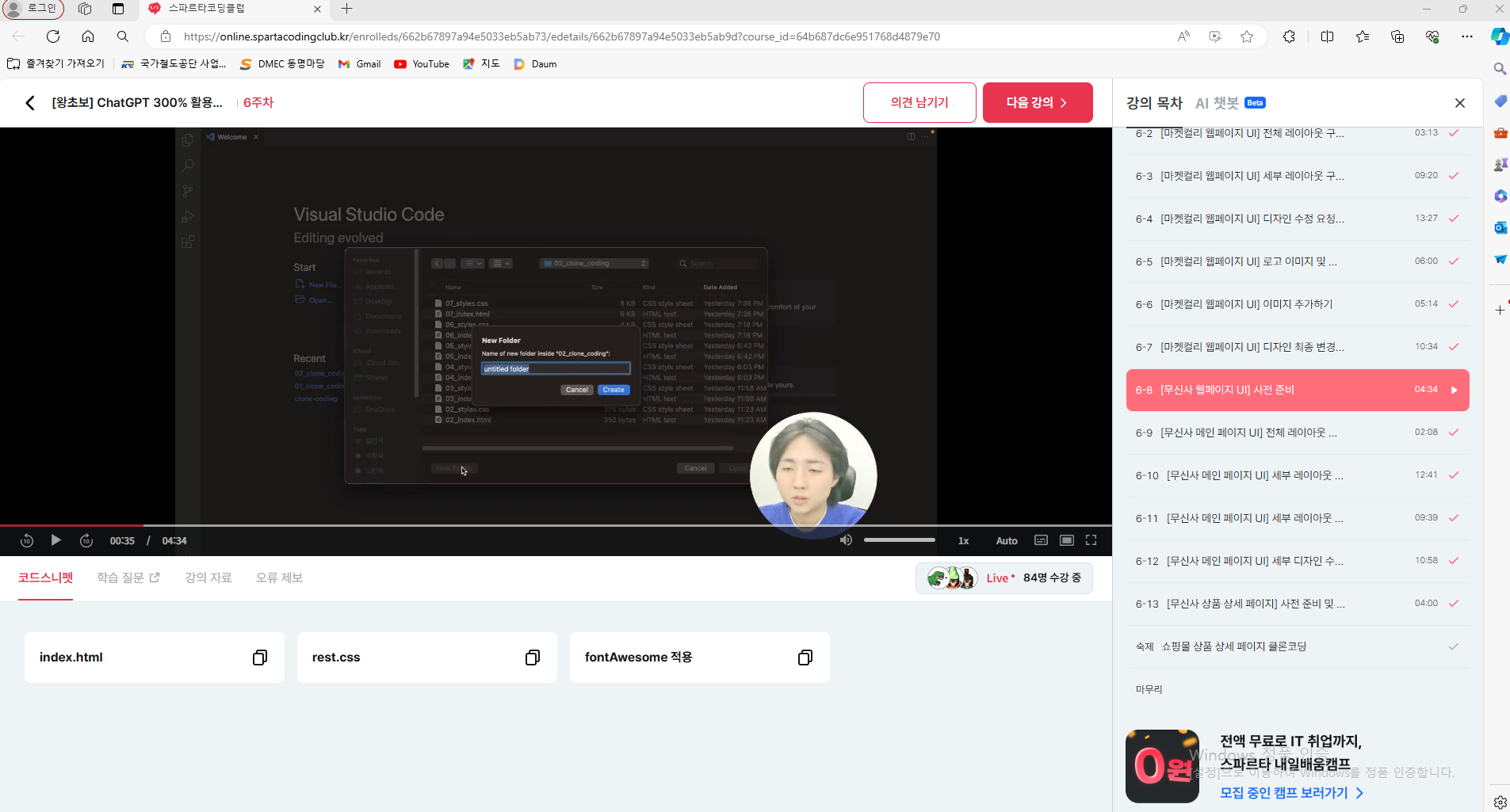Open DMEC 동명마당 bookmark
This screenshot has width=1510, height=812.
282,64
